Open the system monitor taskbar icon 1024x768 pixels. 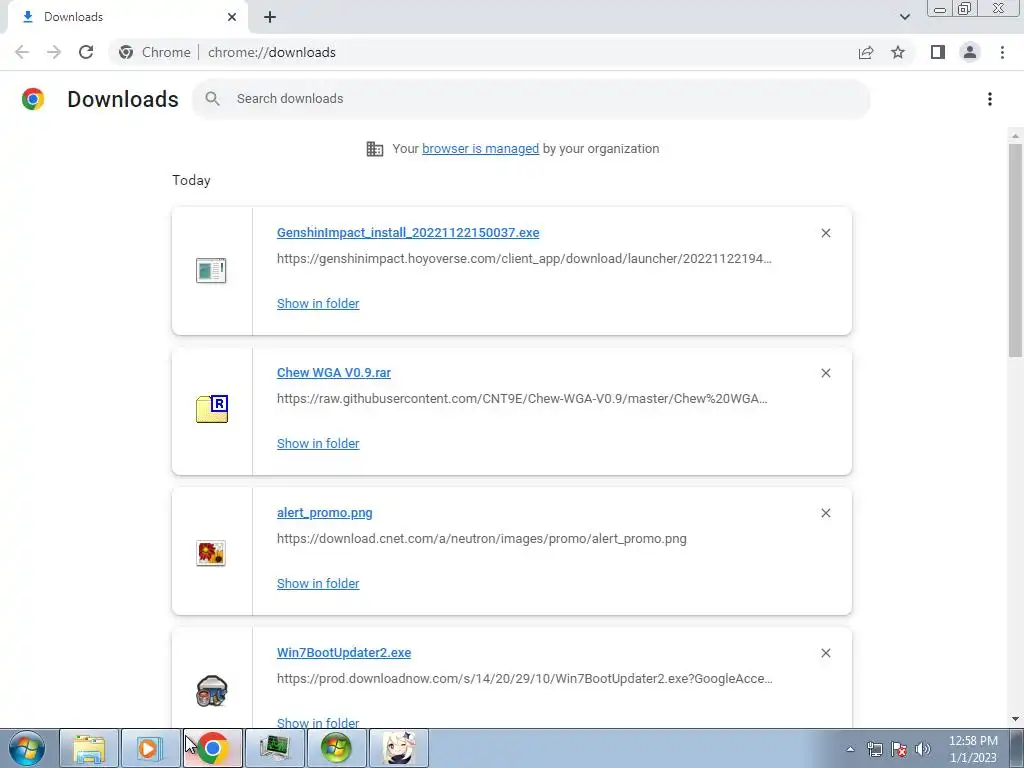pyautogui.click(x=274, y=748)
